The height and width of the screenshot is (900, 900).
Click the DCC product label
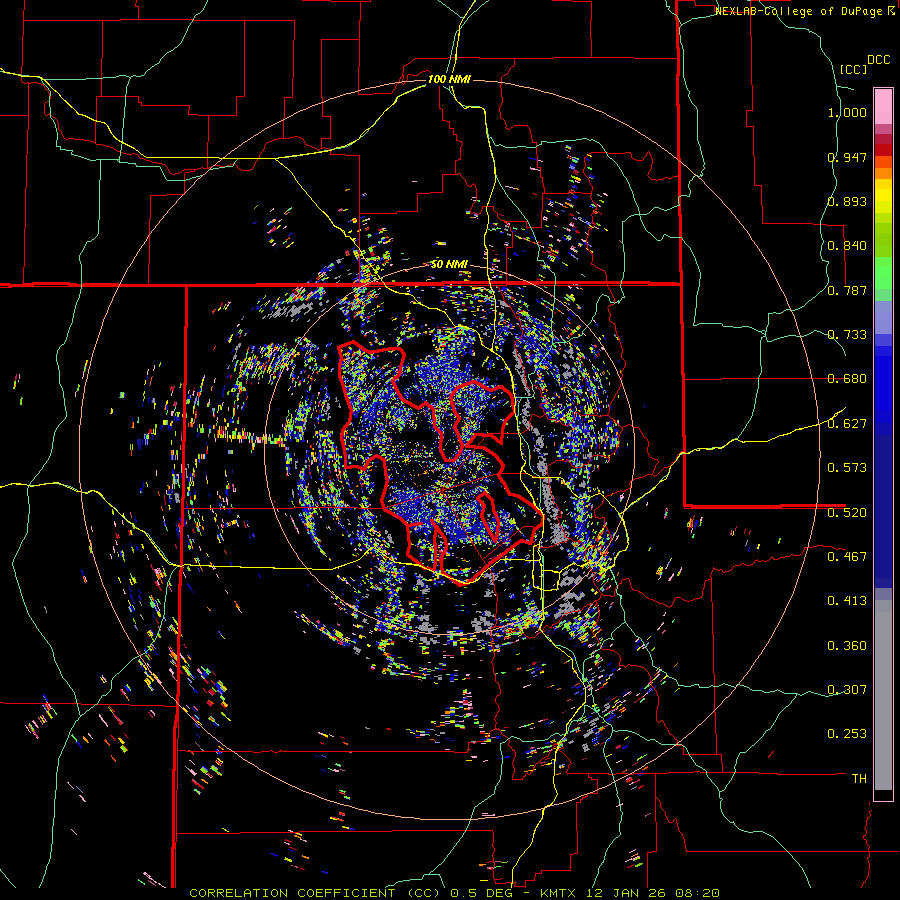coord(878,60)
